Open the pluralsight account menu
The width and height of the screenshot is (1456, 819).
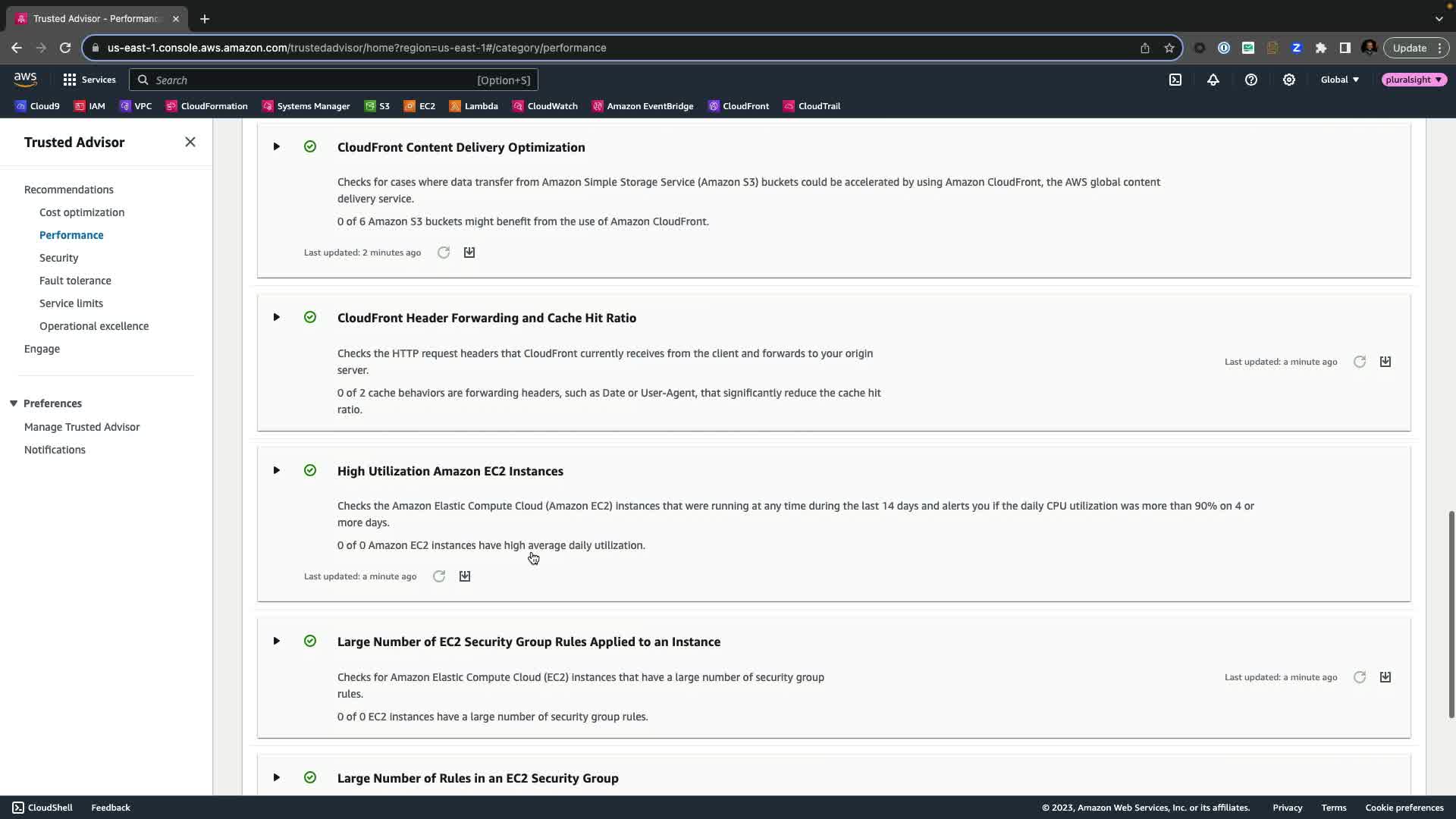[1414, 80]
